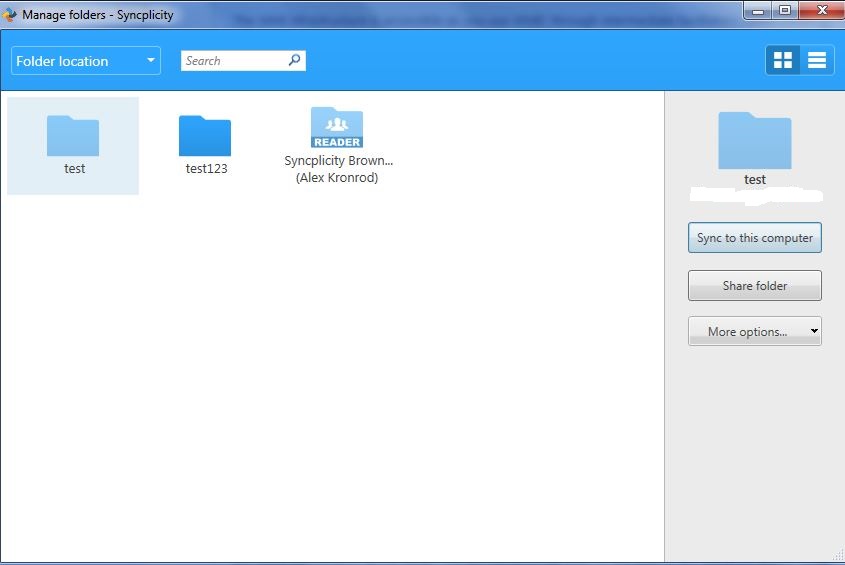Viewport: 845px width, 565px height.
Task: Click the Syncplicity Brown... (Alex Kronrod) label
Action: pos(338,169)
